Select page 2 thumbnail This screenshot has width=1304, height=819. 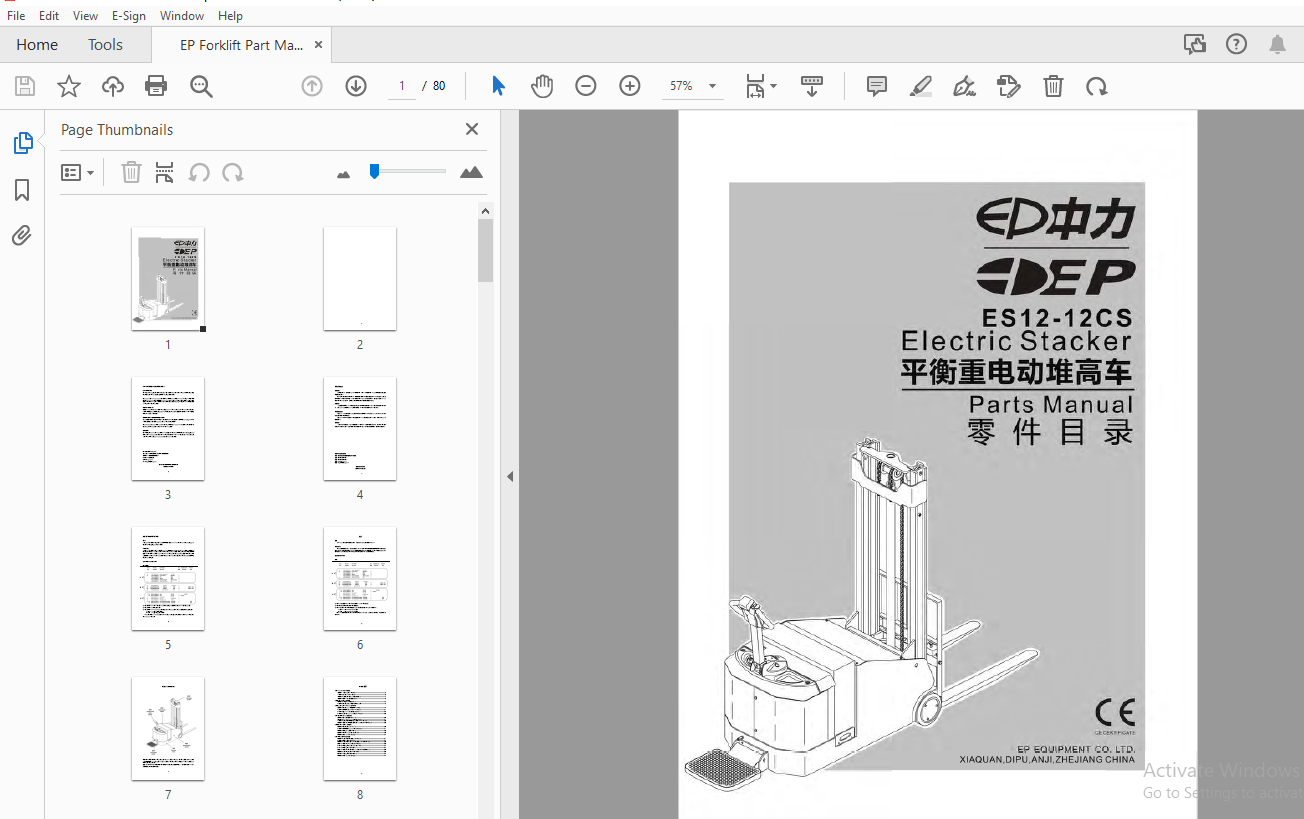coord(360,279)
